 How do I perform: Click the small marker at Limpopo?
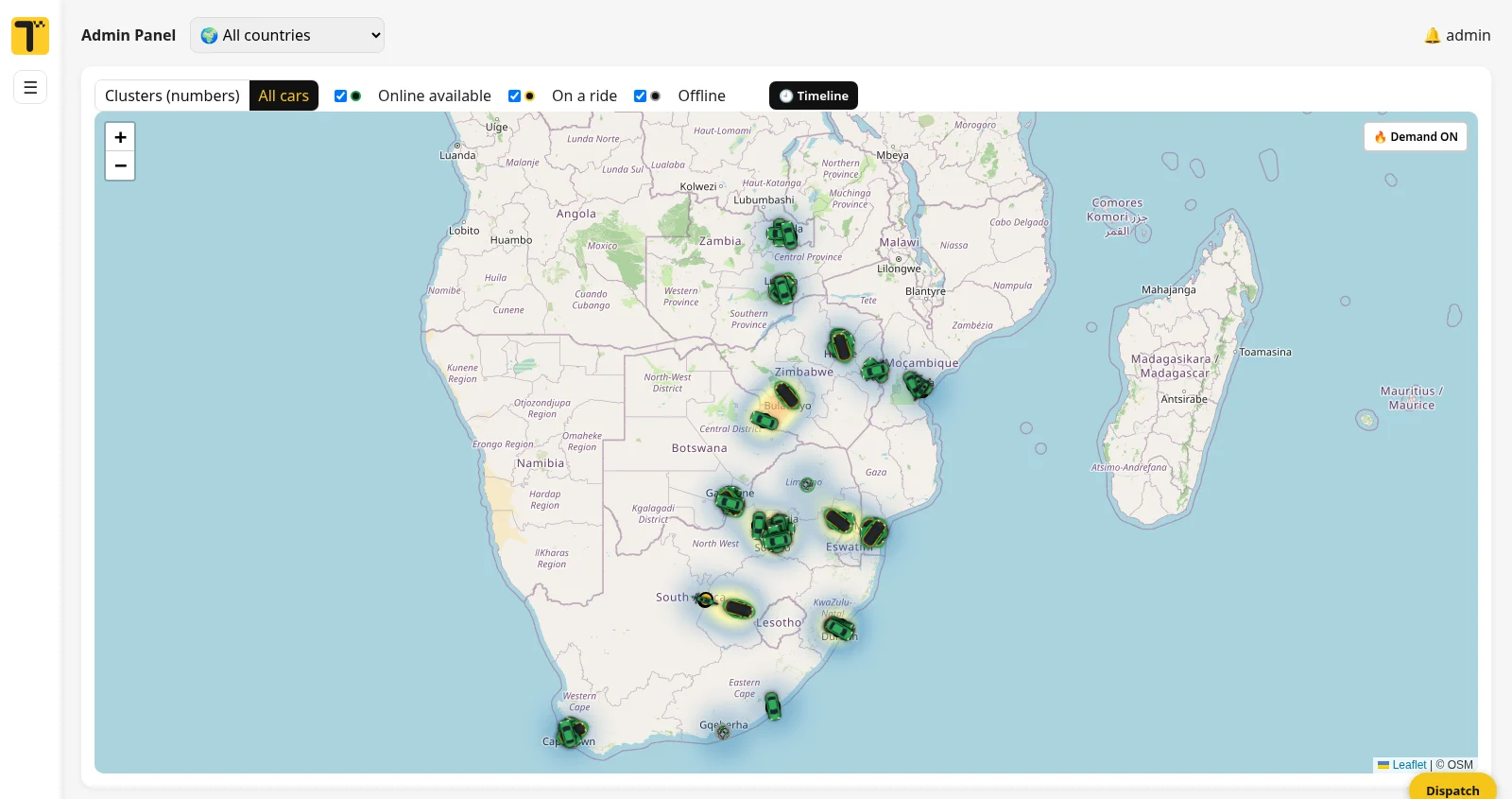807,485
